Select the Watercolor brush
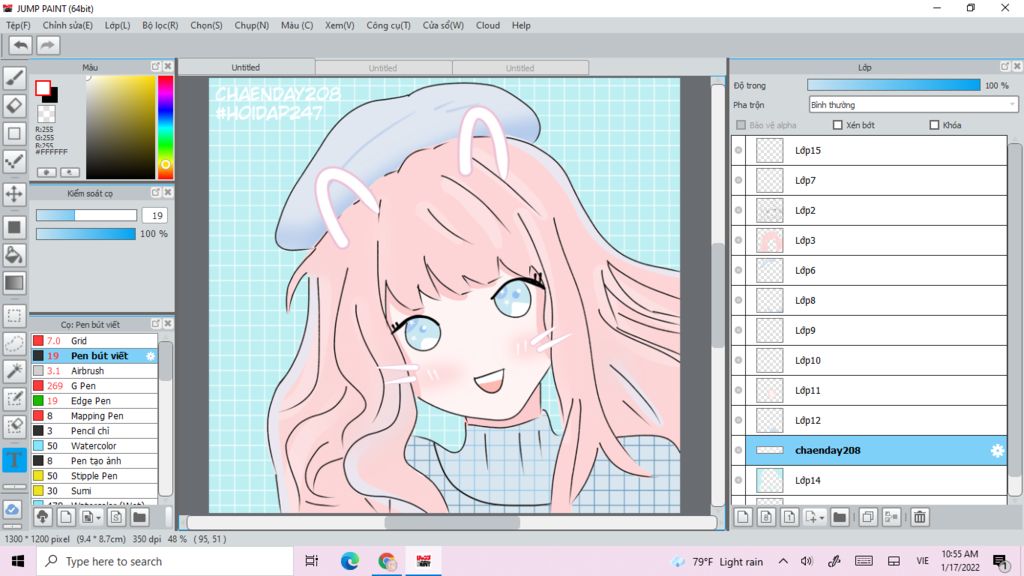Screen dimensions: 1024x576 [95, 446]
